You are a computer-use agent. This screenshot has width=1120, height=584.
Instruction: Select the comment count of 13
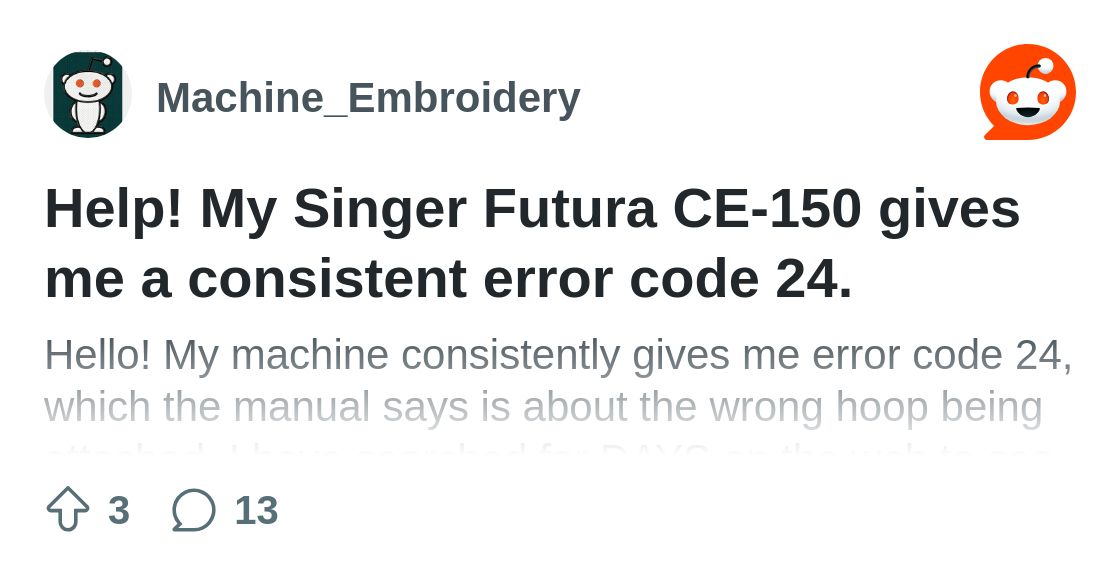tap(256, 510)
